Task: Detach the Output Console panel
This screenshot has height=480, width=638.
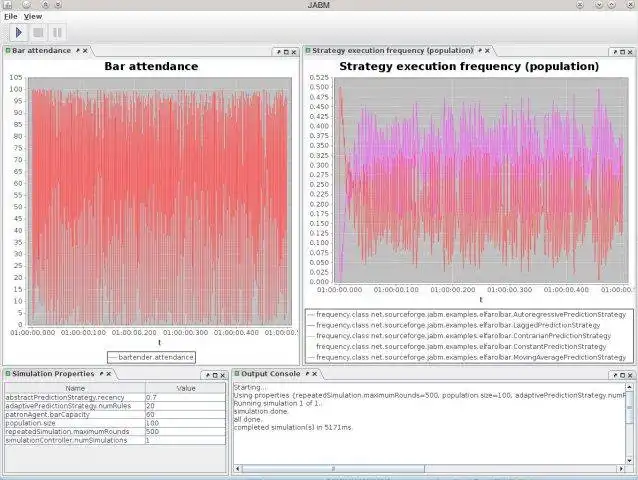Action: click(x=615, y=375)
